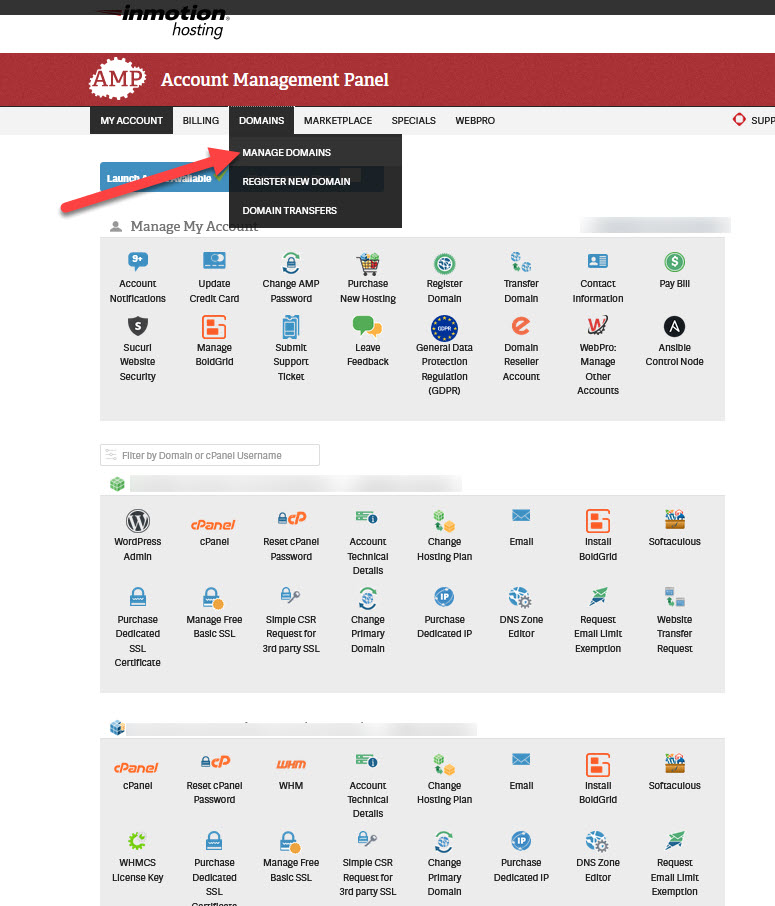
Task: Click the Pay Bill dollar icon
Action: (x=674, y=262)
